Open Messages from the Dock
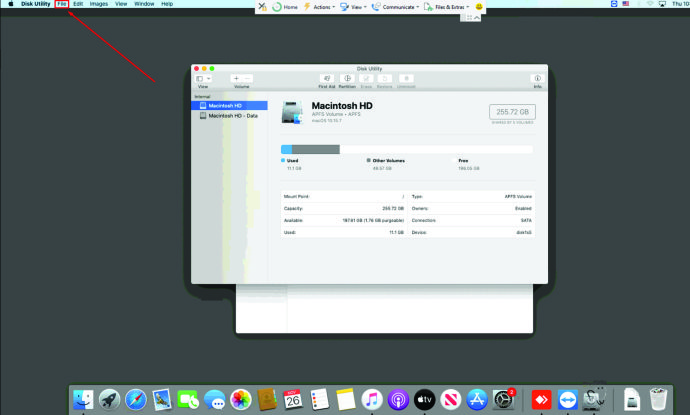 pyautogui.click(x=214, y=400)
